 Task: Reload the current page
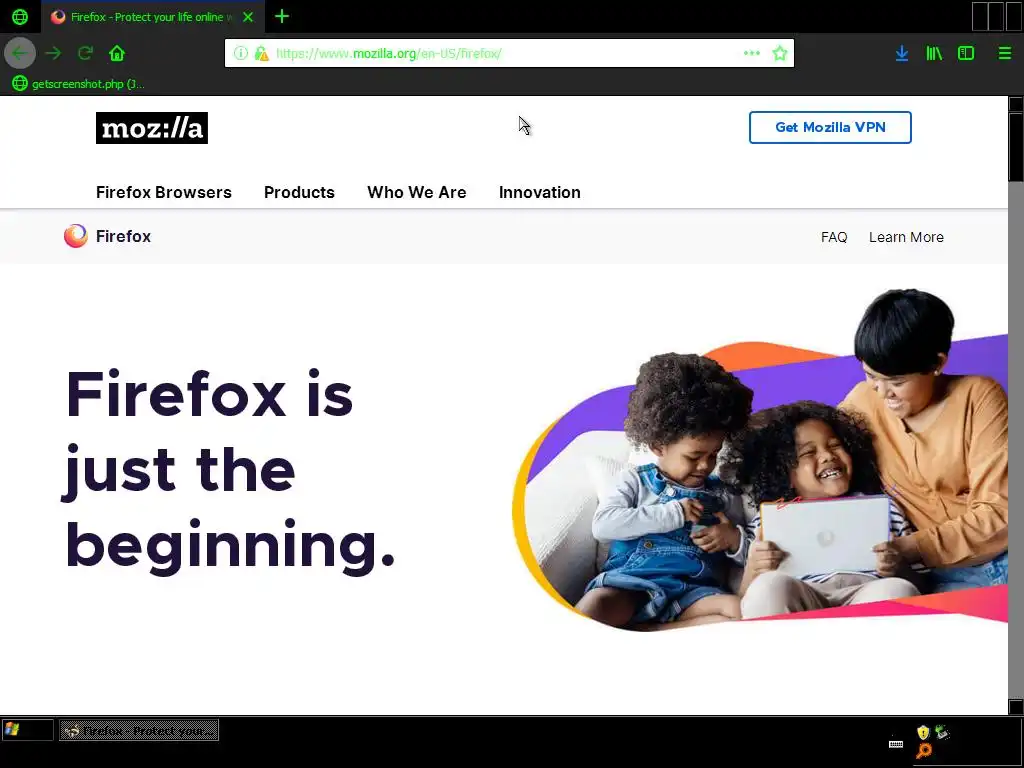(x=85, y=53)
